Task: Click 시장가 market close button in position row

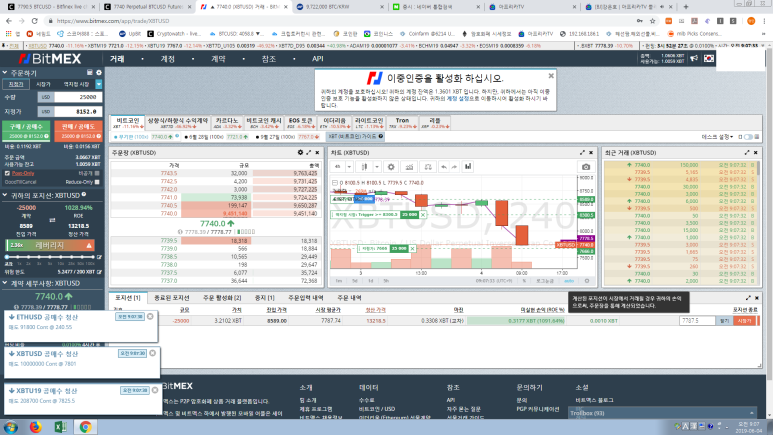Action: click(744, 321)
